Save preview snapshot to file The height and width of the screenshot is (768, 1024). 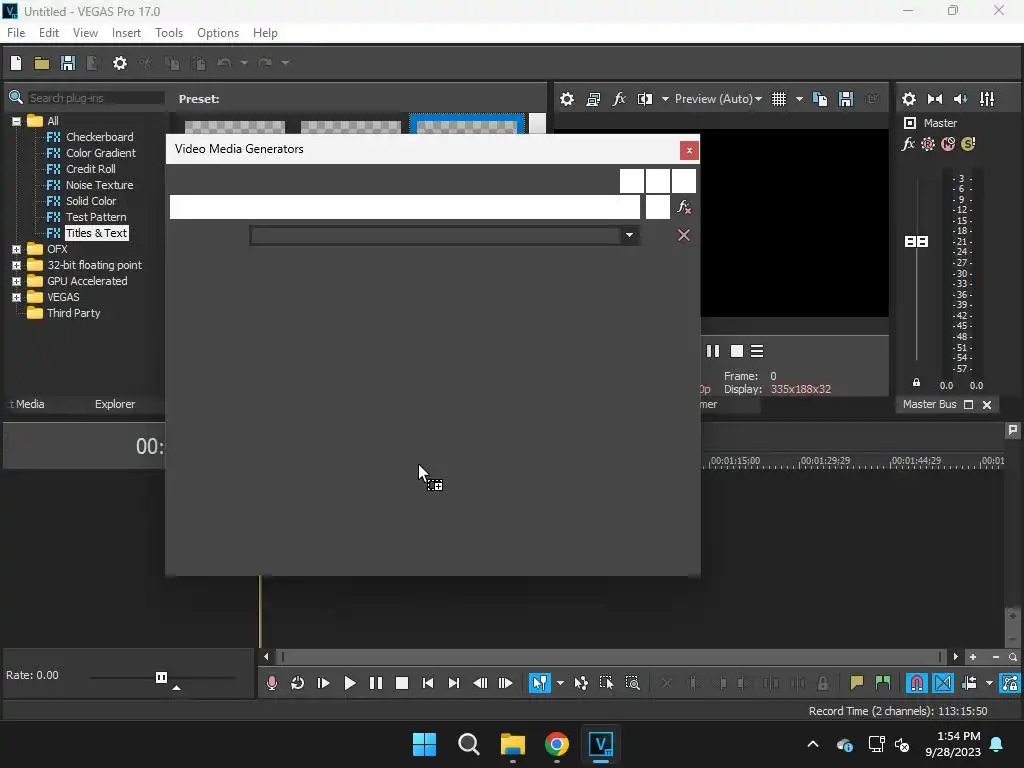coord(846,99)
